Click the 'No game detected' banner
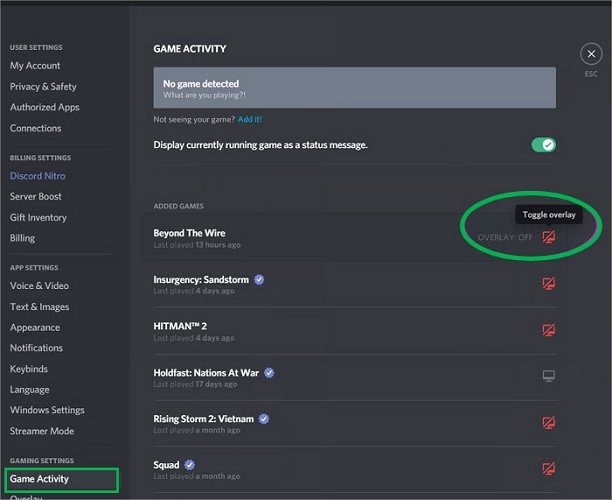The width and height of the screenshot is (612, 500). point(354,88)
